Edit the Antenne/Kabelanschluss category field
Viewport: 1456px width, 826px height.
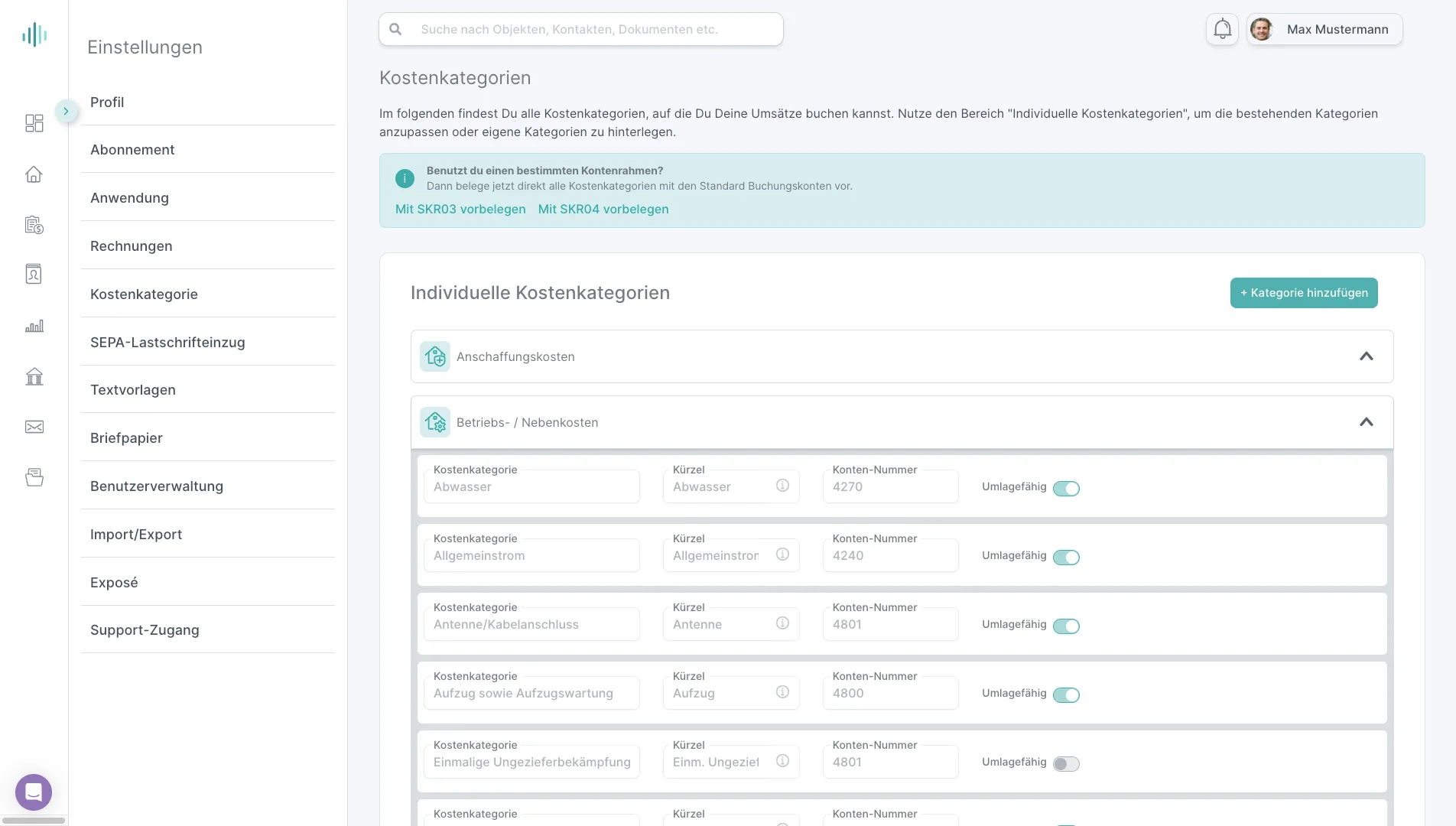tap(531, 624)
